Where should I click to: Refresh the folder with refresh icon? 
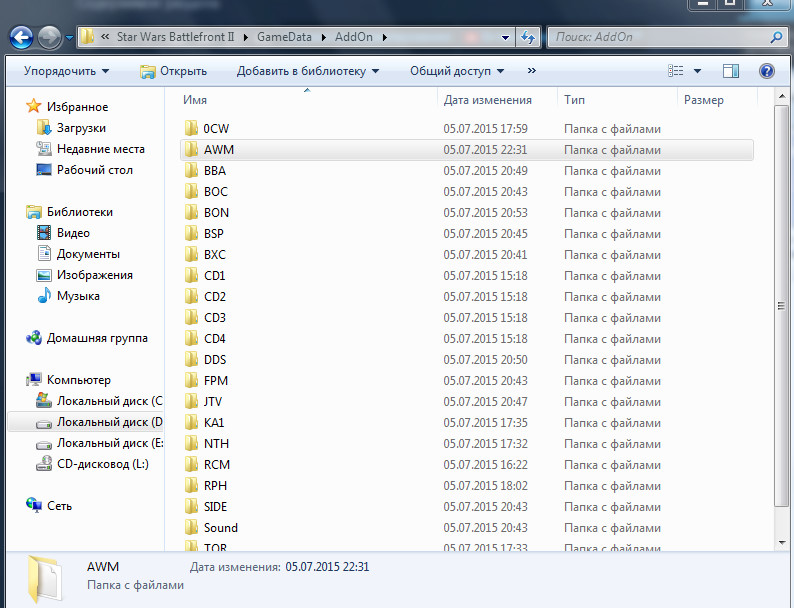tap(528, 37)
